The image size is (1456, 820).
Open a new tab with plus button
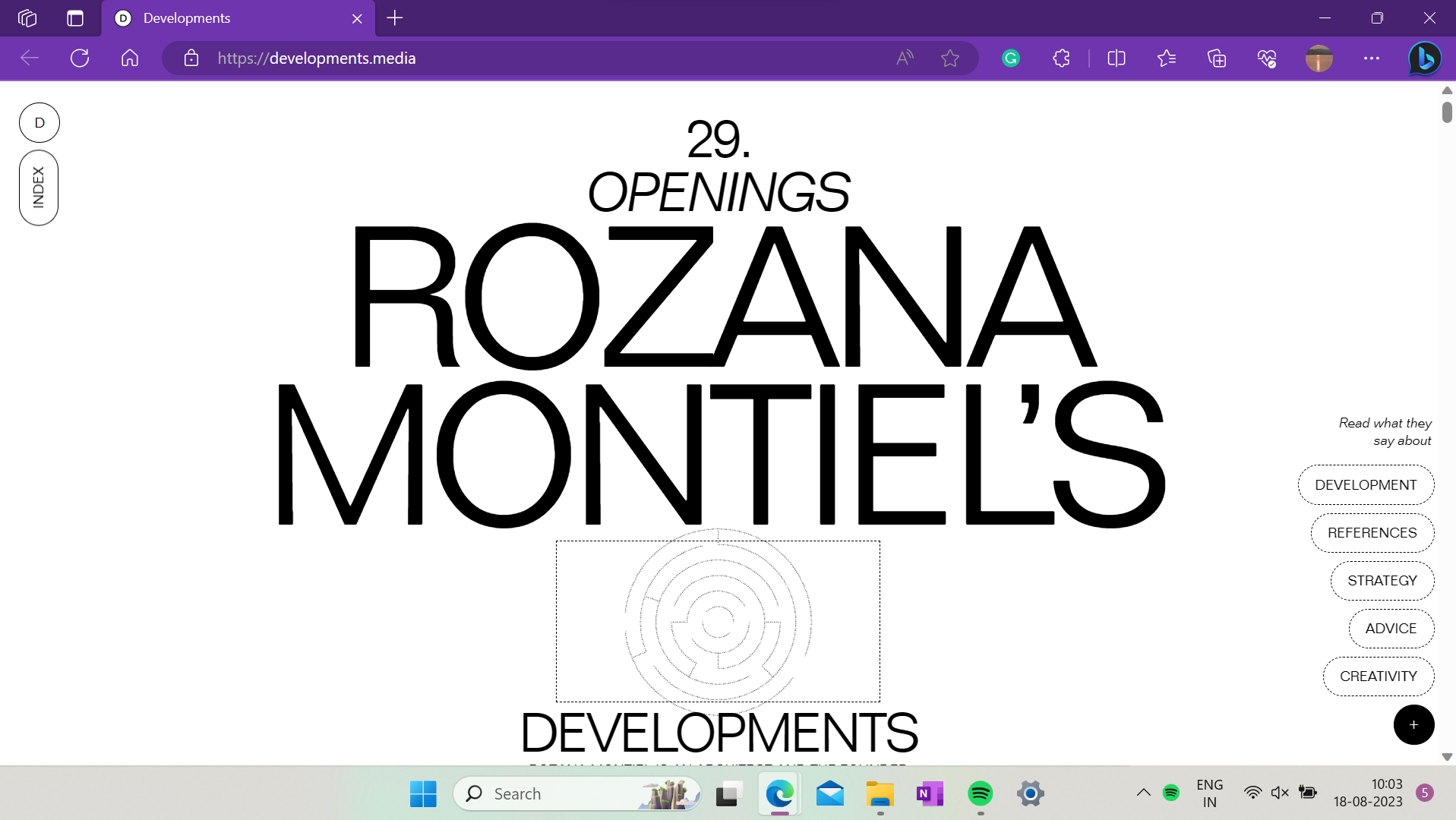click(394, 18)
